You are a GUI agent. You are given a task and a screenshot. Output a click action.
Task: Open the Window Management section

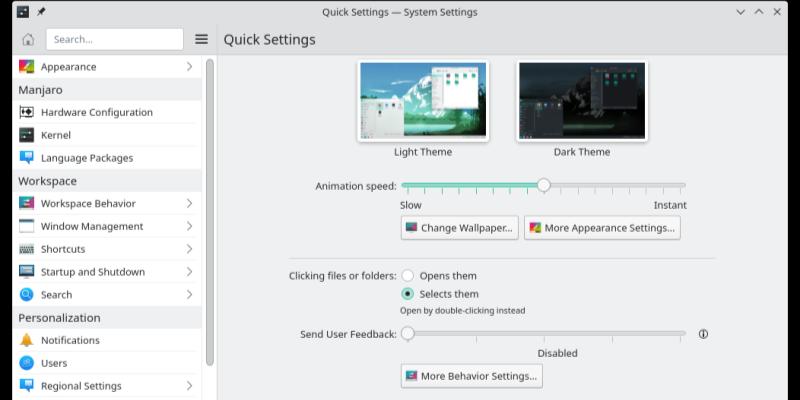92,226
